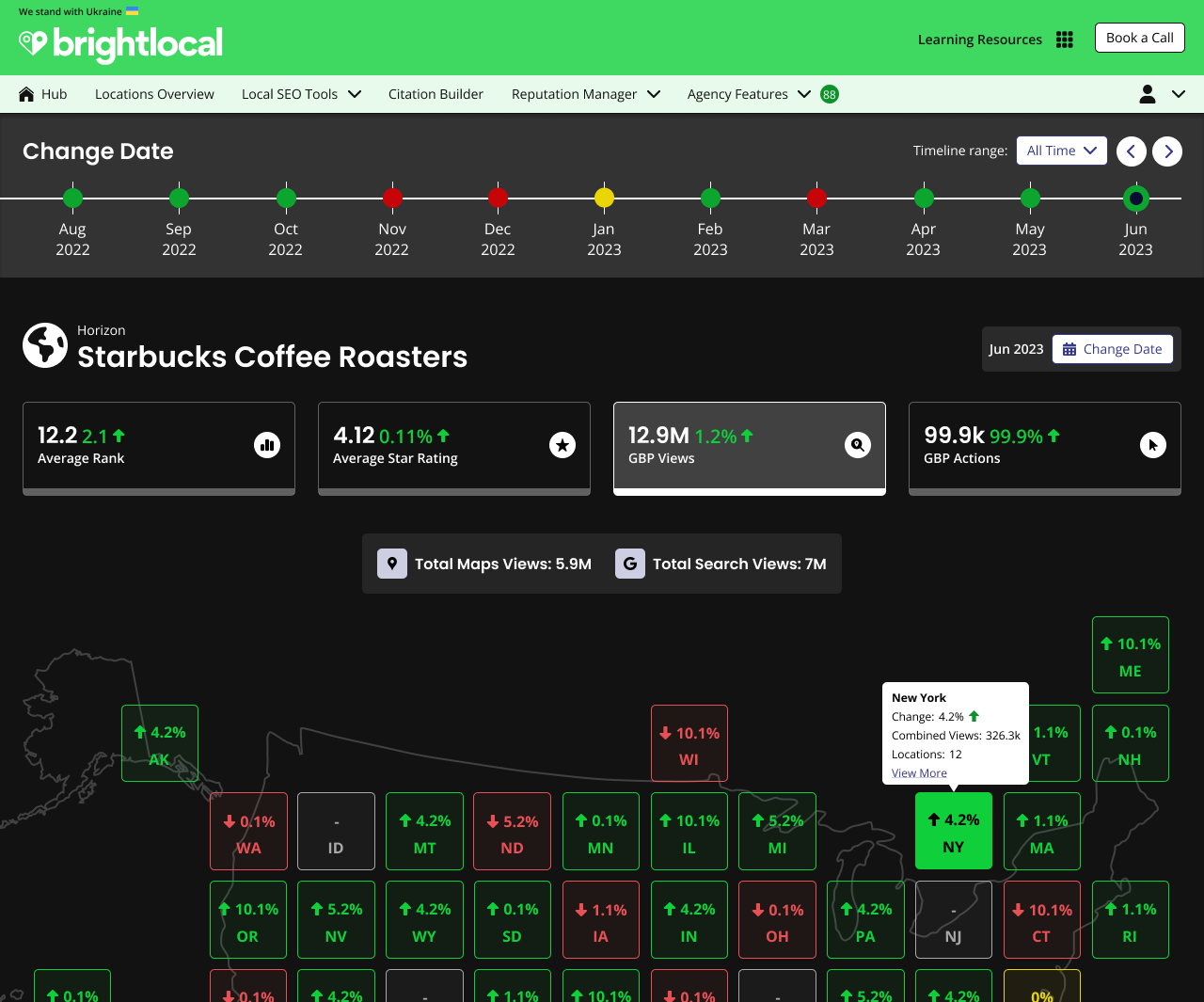Click the WI state tile

point(689,743)
